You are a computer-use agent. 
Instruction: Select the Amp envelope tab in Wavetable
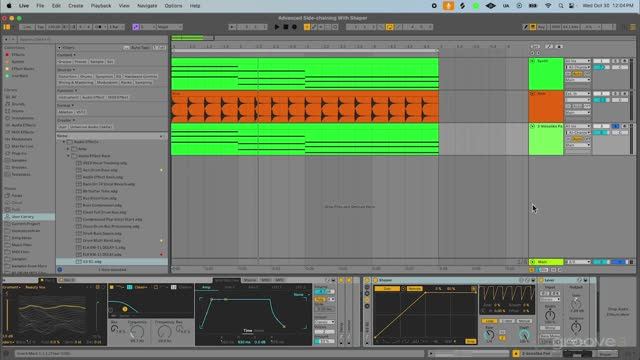coord(207,287)
